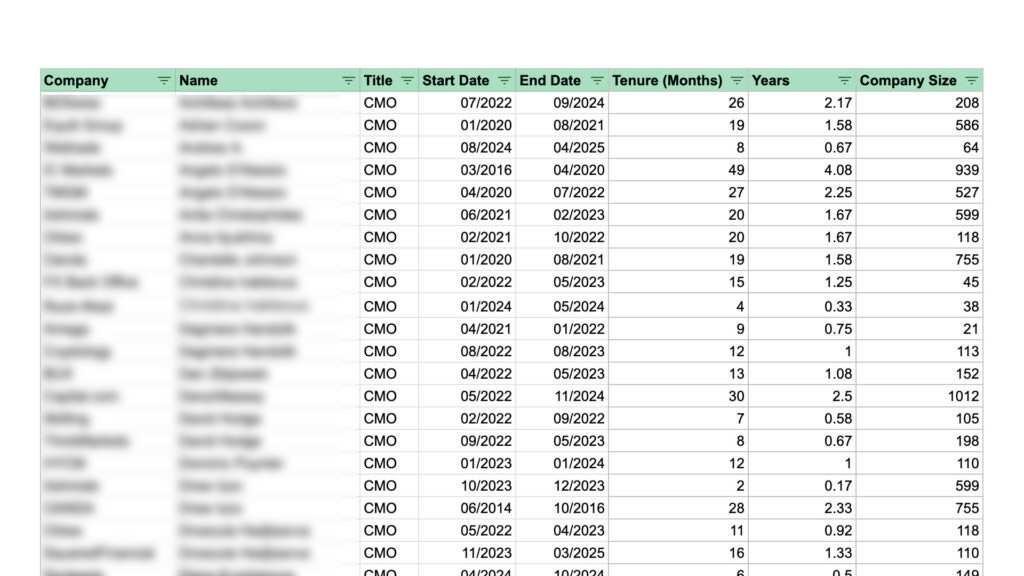Select the Name header cell

click(x=267, y=80)
